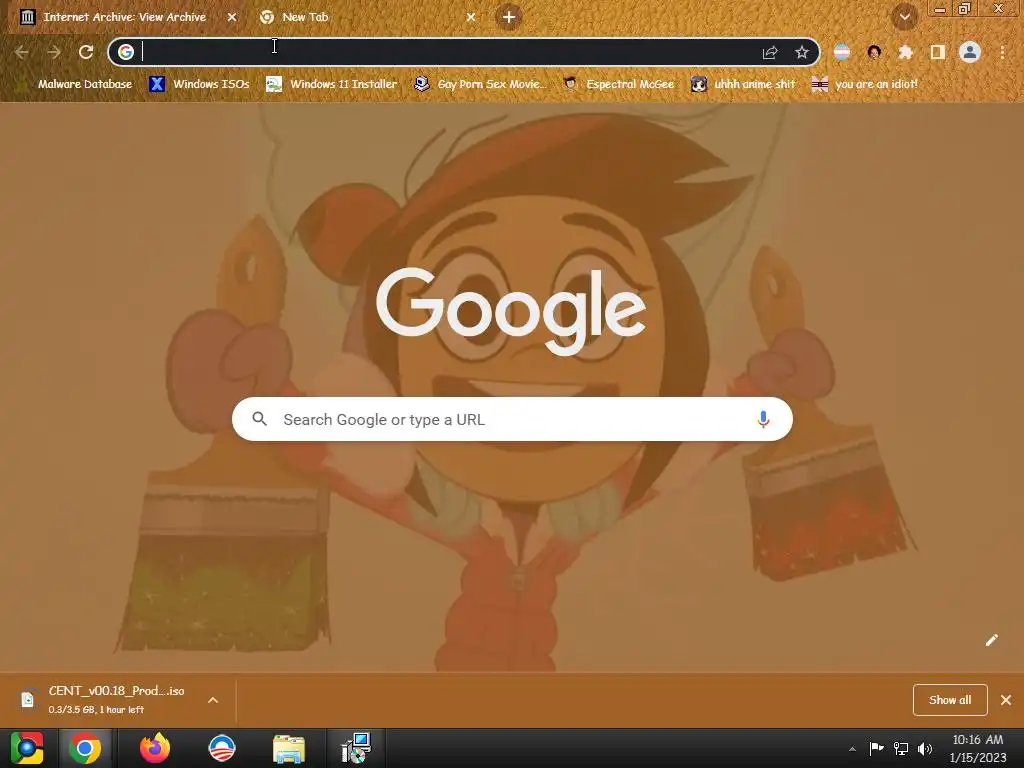1024x768 pixels.
Task: Open Action Center flag icon
Action: point(876,748)
